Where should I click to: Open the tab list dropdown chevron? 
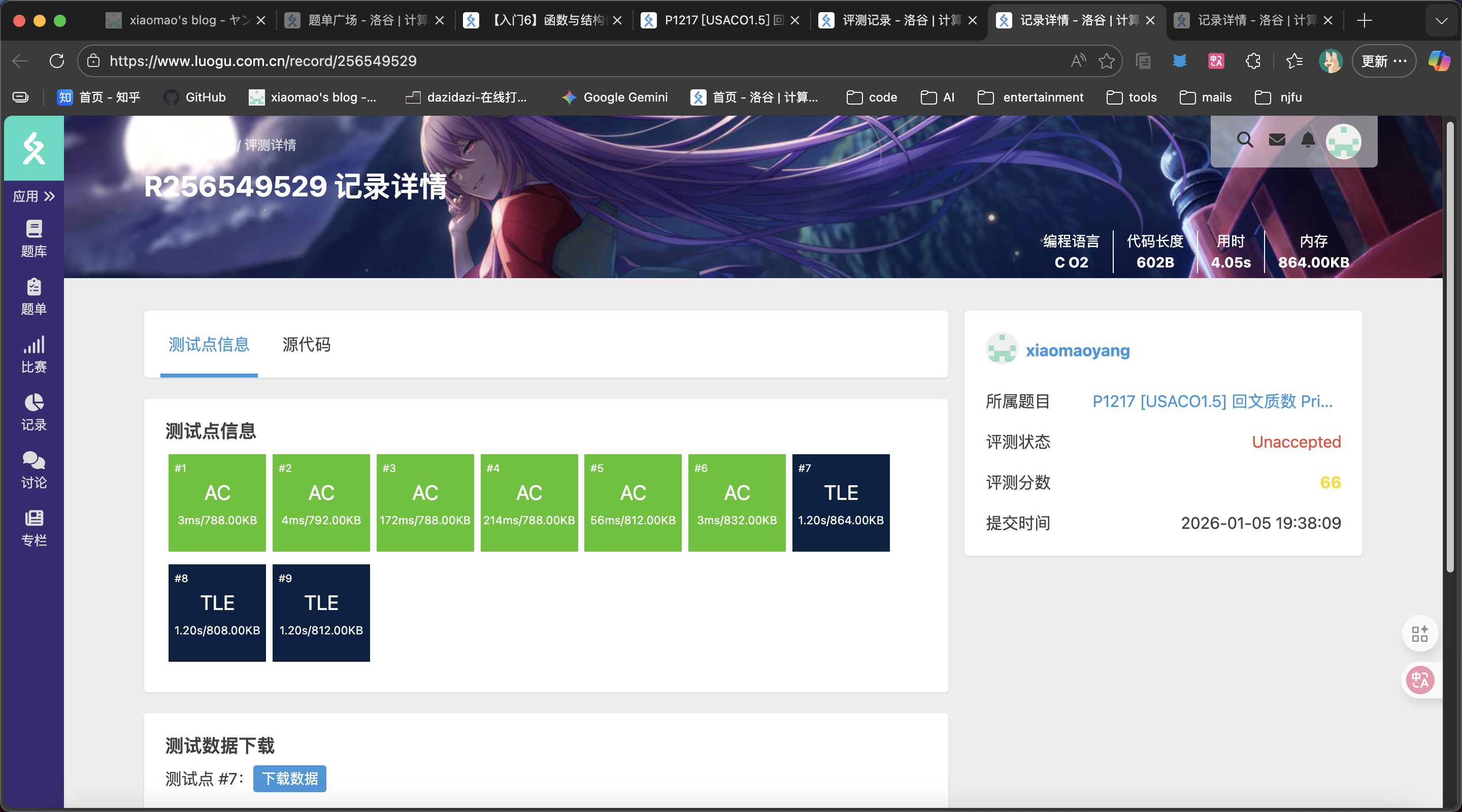point(1441,20)
